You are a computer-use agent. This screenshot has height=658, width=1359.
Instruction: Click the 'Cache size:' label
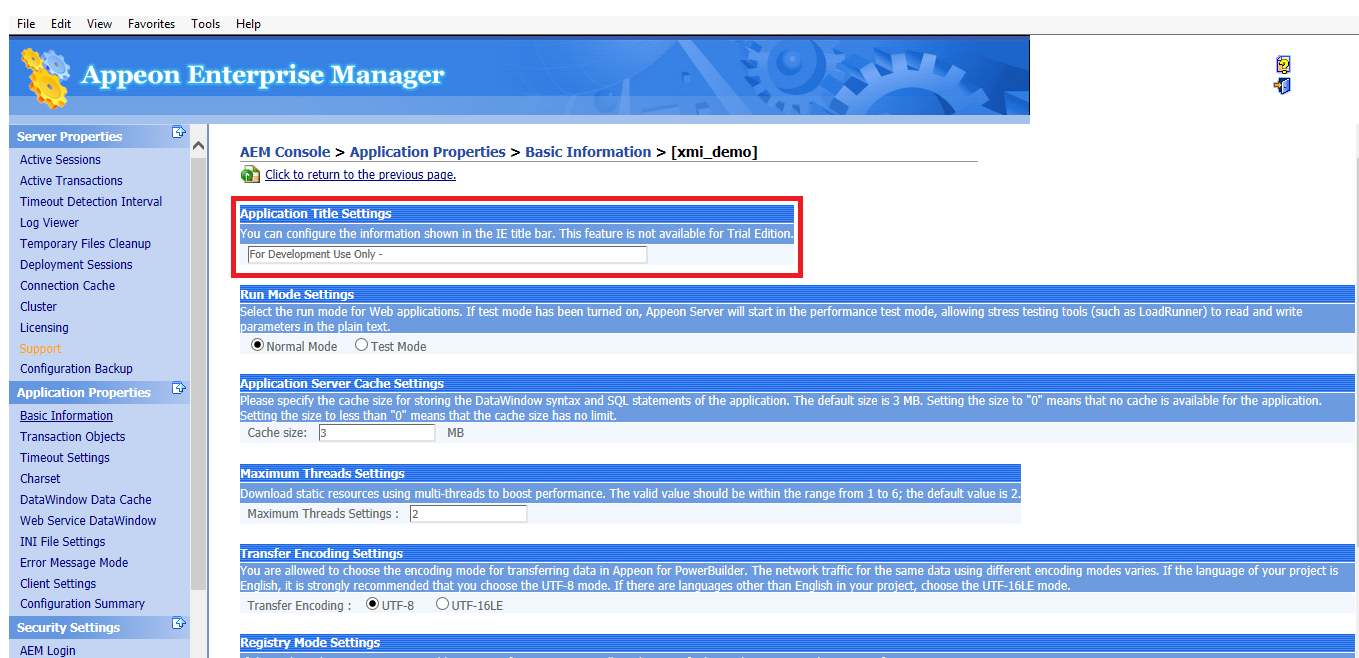click(277, 433)
